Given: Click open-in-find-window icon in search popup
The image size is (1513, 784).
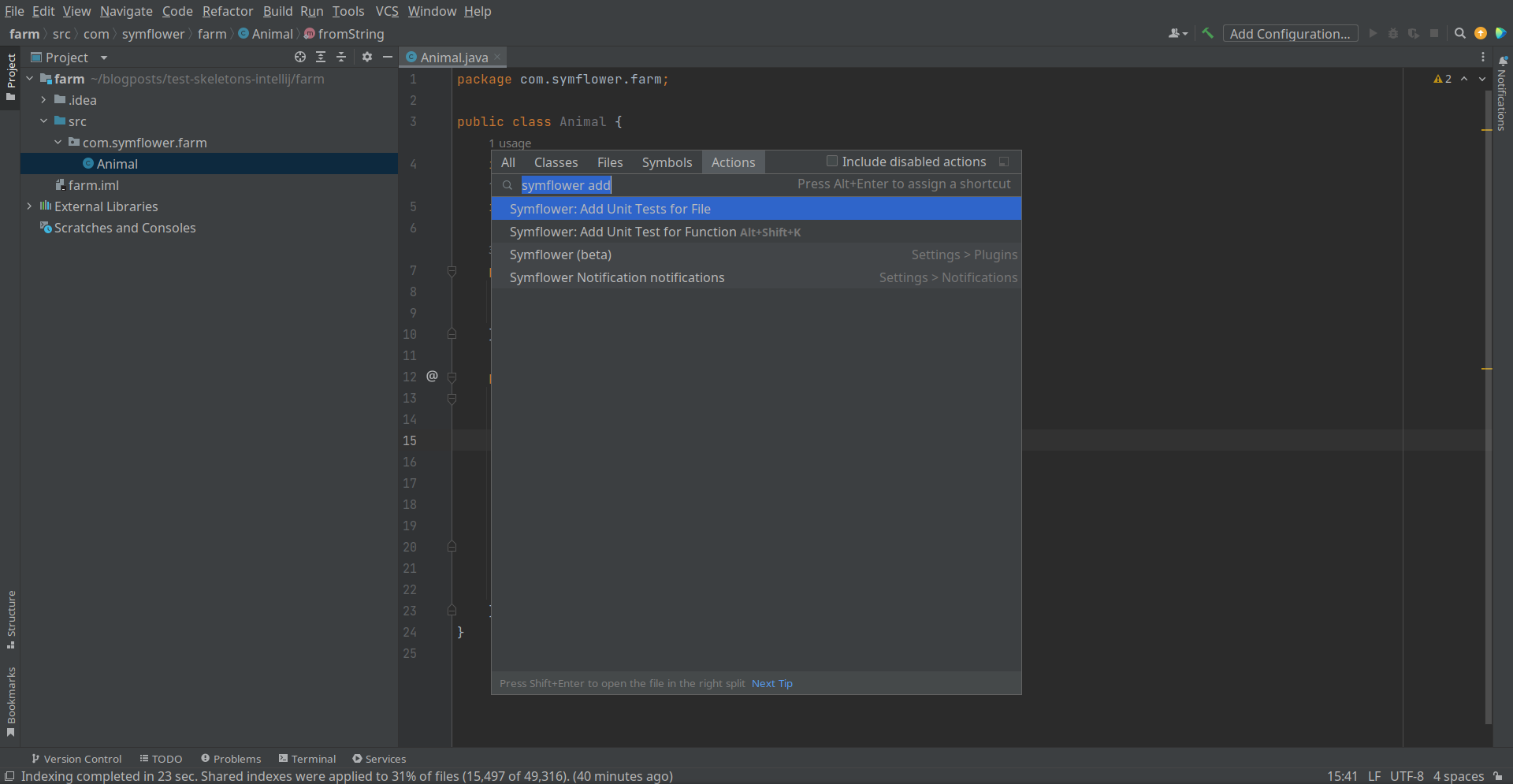Looking at the screenshot, I should pyautogui.click(x=1004, y=162).
